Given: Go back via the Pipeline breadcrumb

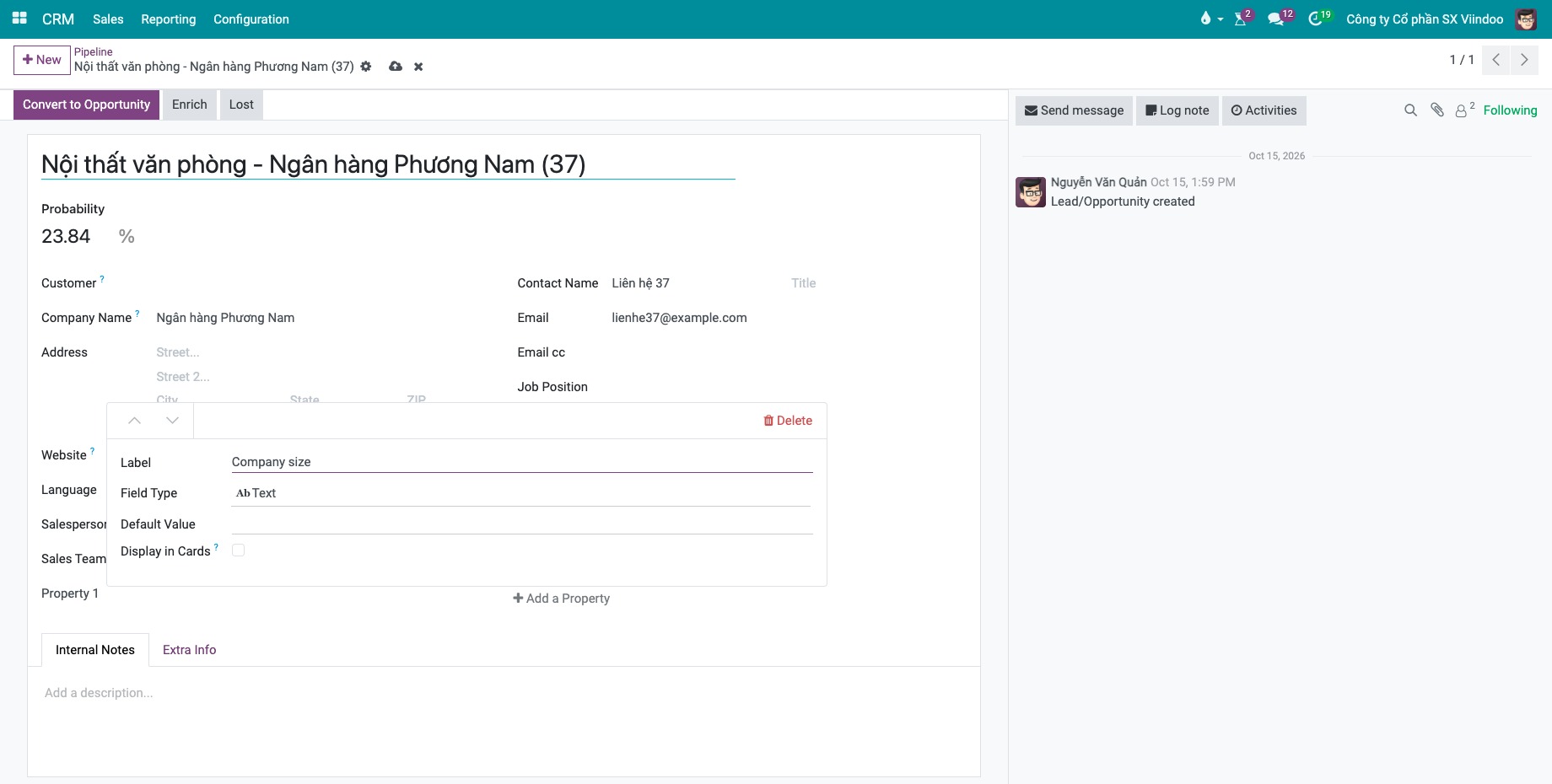Looking at the screenshot, I should click(93, 51).
